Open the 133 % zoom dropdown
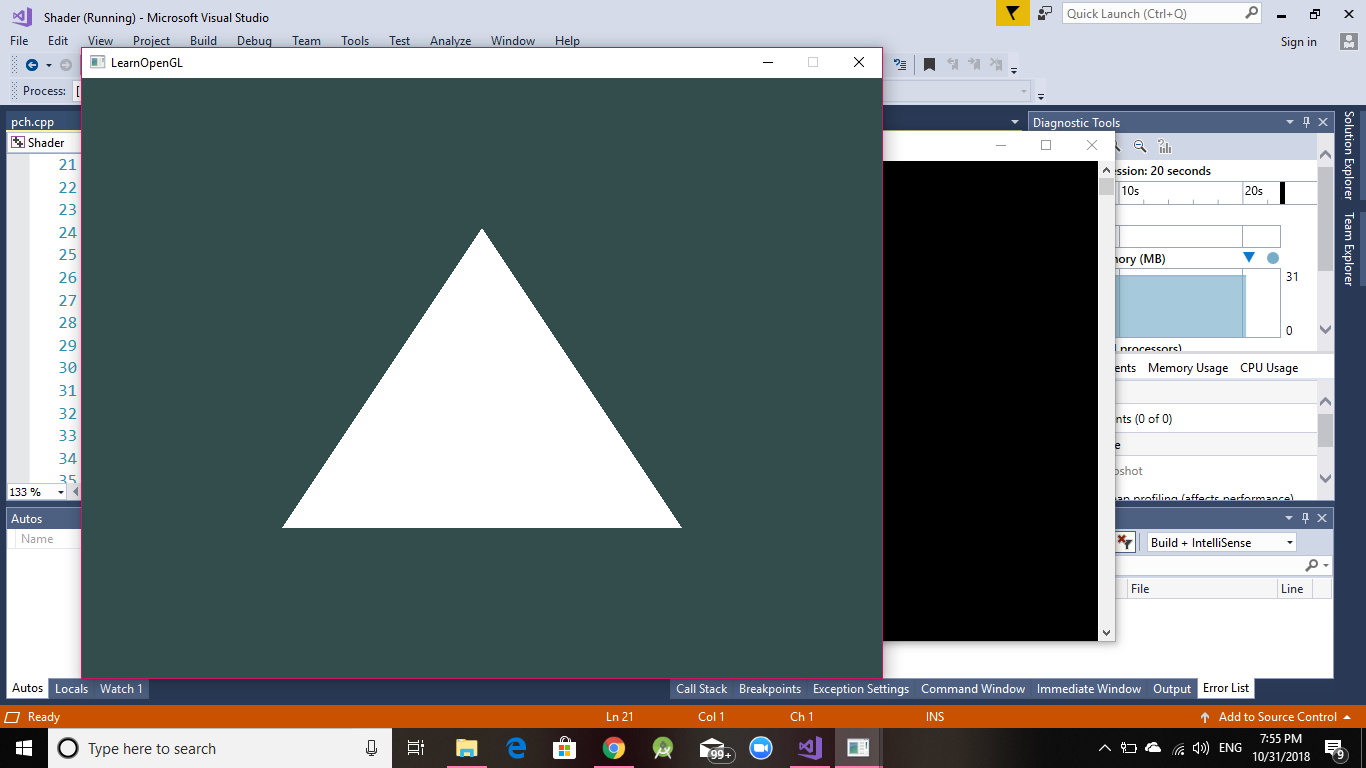The height and width of the screenshot is (768, 1366). [60, 492]
